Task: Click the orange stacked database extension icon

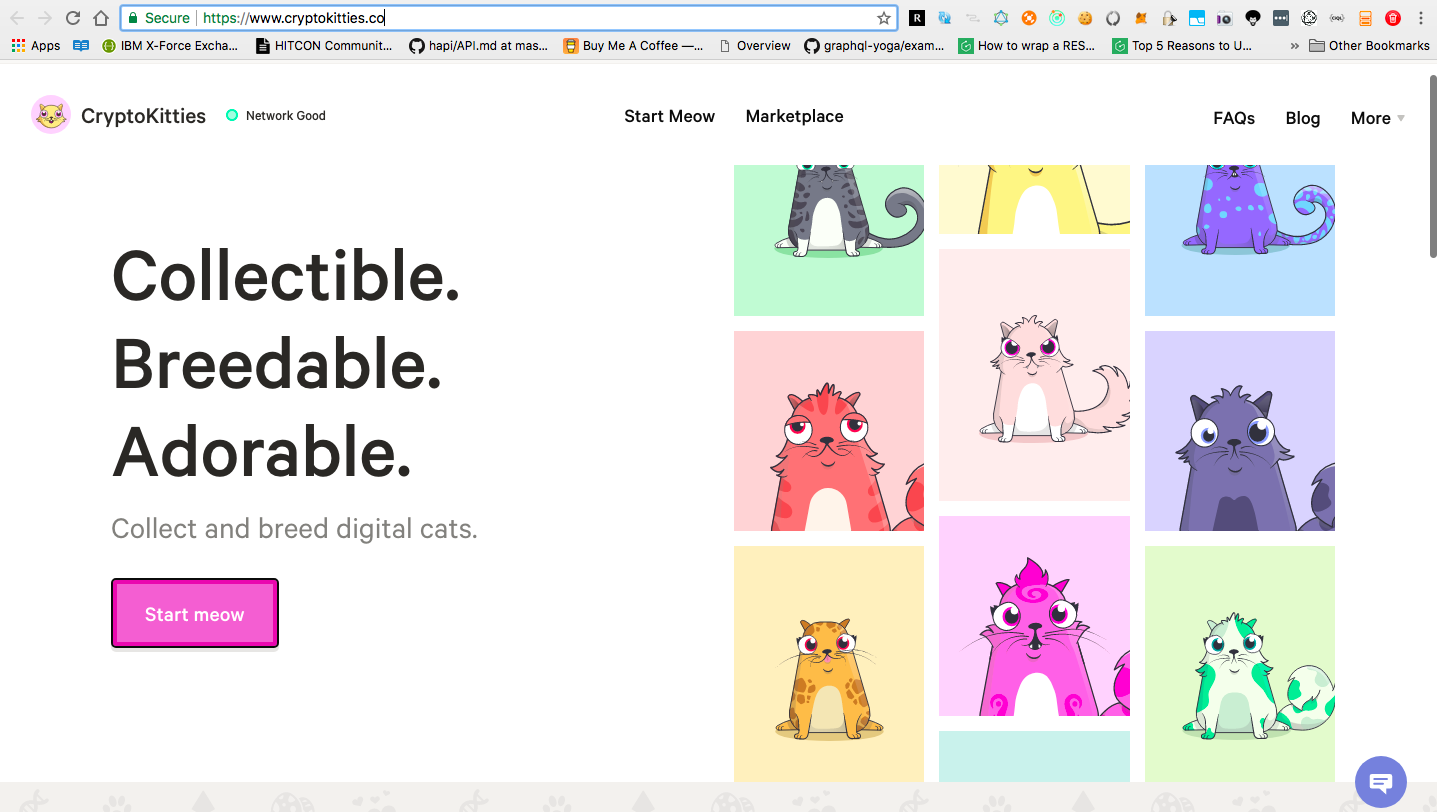Action: (1364, 18)
